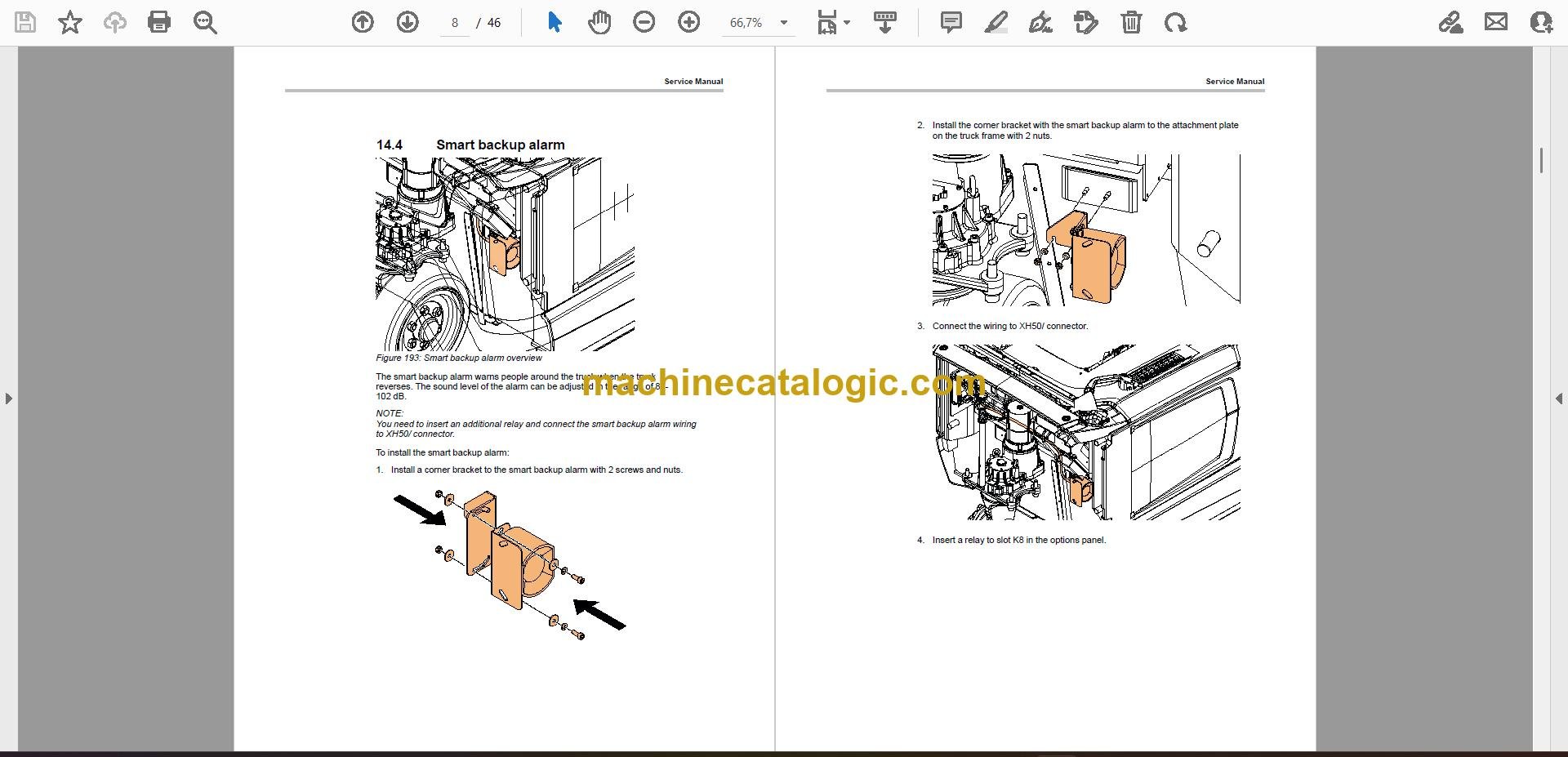The width and height of the screenshot is (1568, 757).
Task: Click the text 'To install the smart backup alarm:'
Action: (443, 452)
